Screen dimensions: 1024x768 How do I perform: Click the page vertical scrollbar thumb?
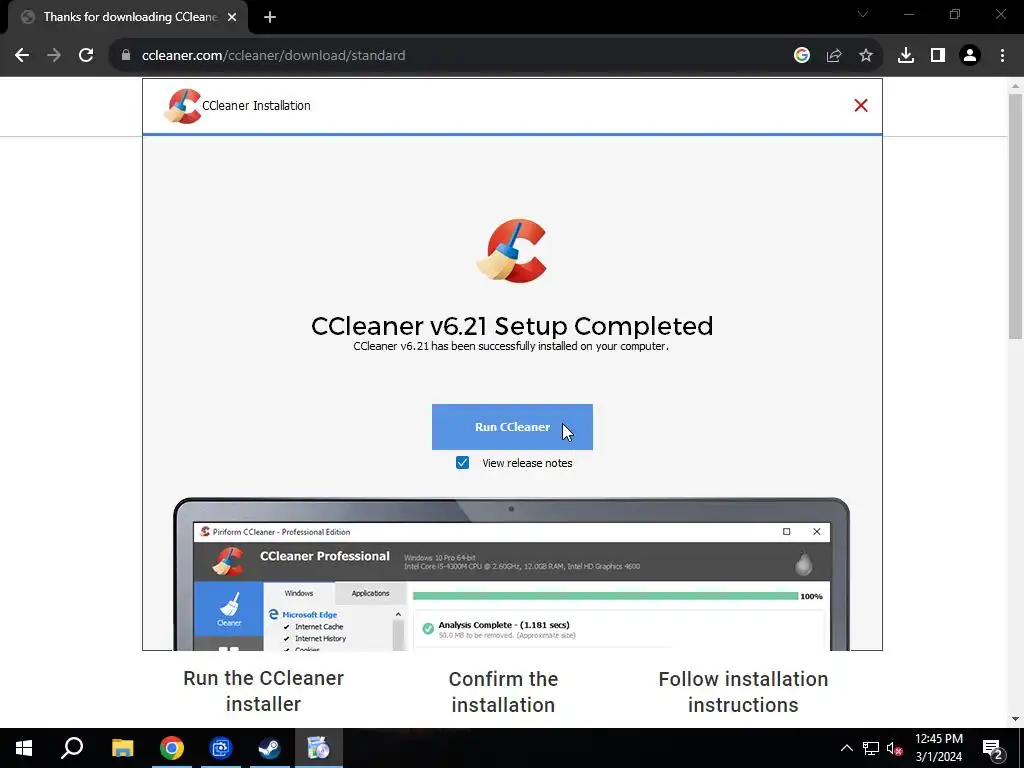1015,216
